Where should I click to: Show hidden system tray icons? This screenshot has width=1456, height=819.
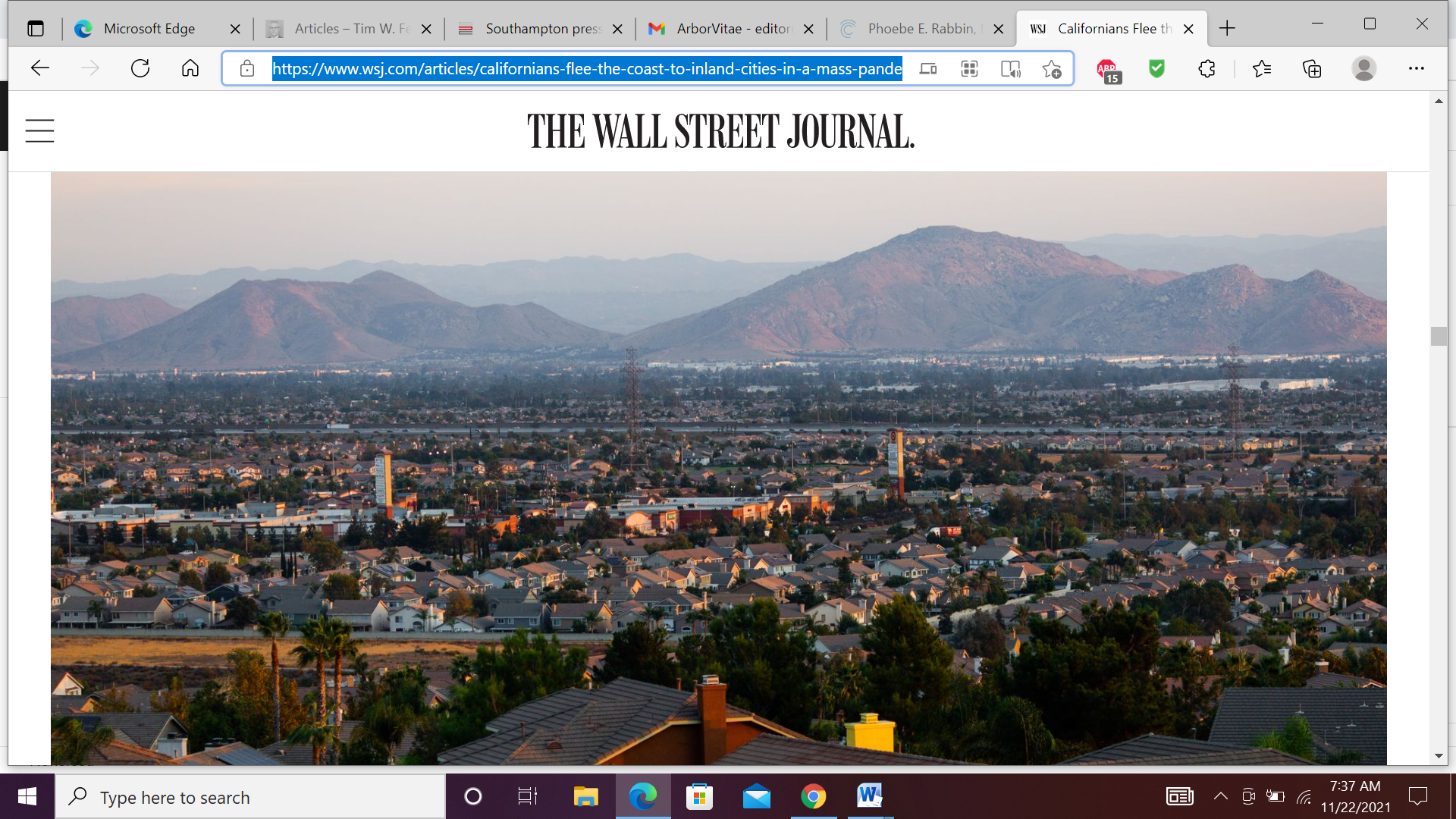1220,796
